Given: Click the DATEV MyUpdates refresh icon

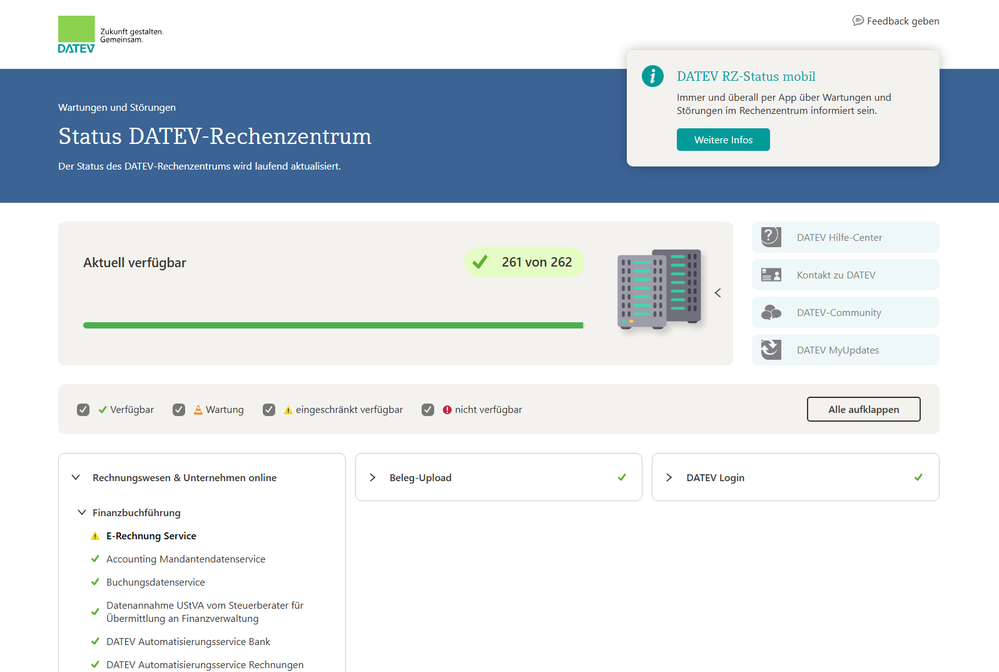Looking at the screenshot, I should (771, 350).
